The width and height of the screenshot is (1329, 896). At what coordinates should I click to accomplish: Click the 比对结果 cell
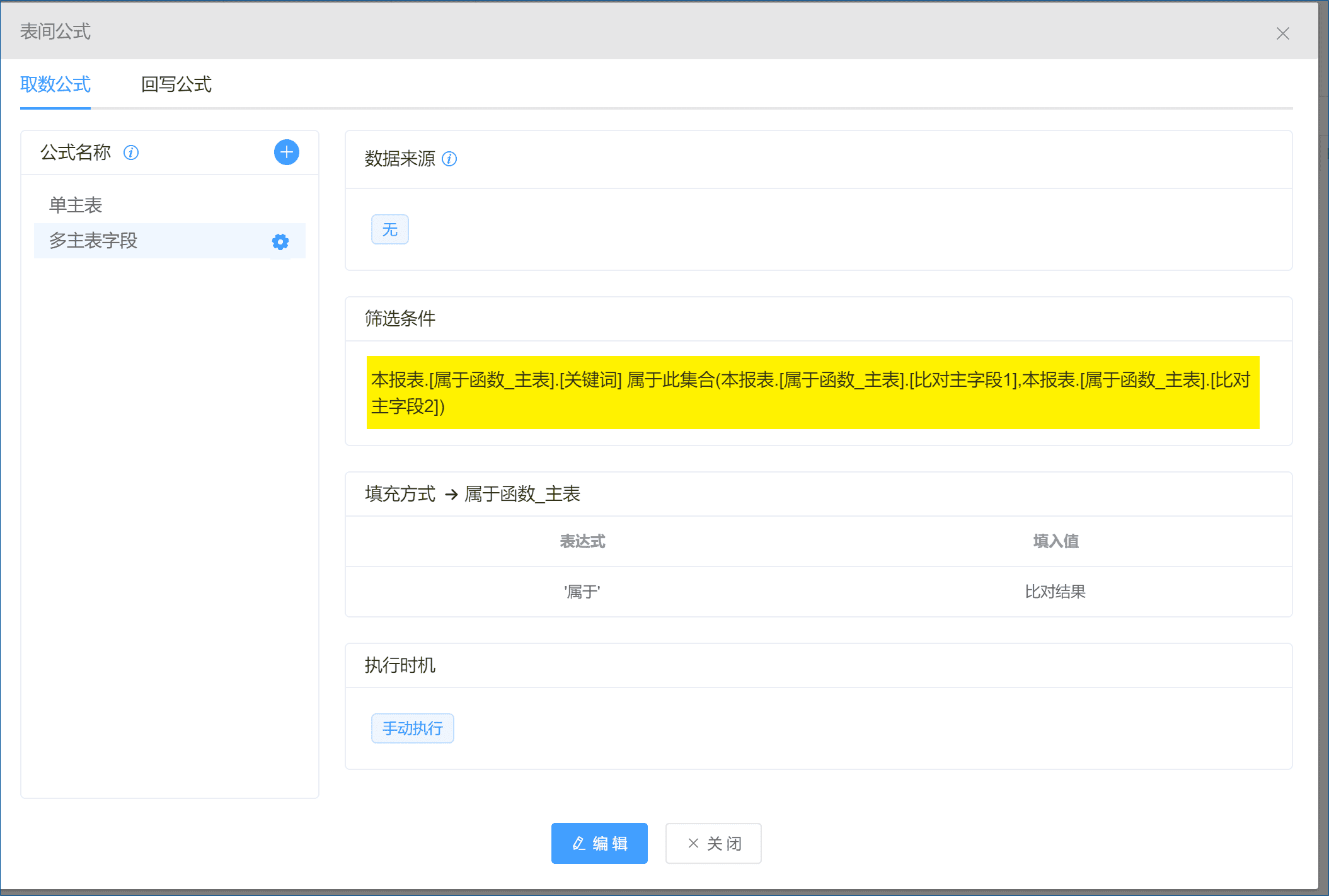[1056, 592]
